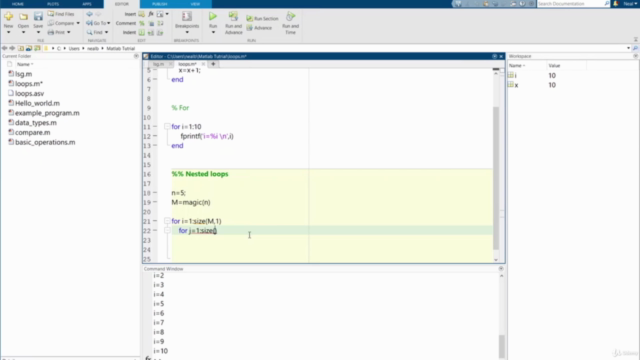This screenshot has height=360, width=640.
Task: Collapse the for loop at line 11
Action: pyautogui.click(x=167, y=127)
